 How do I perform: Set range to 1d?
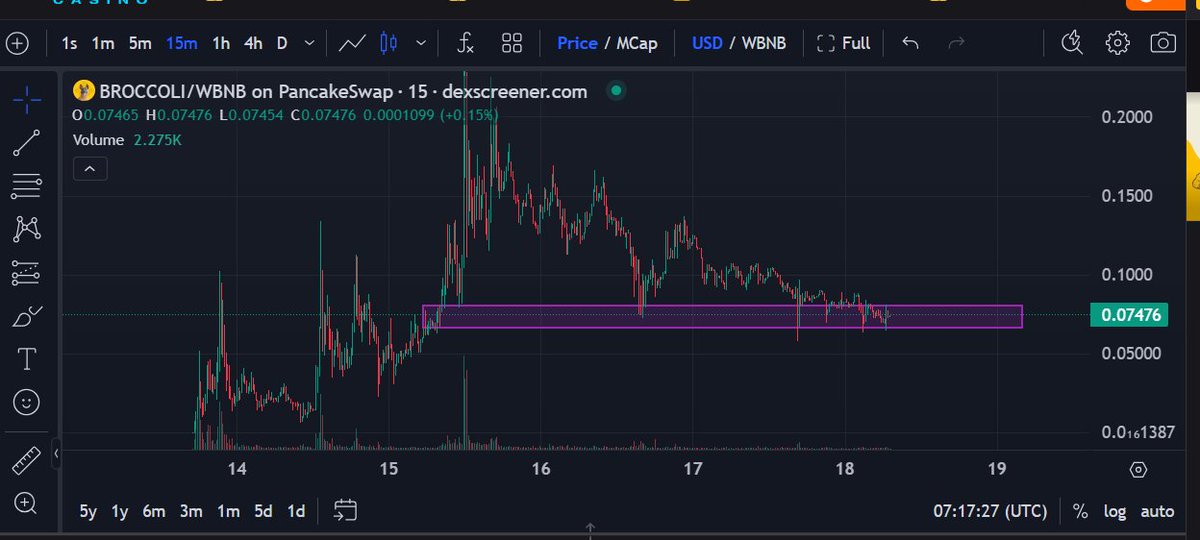(x=296, y=512)
